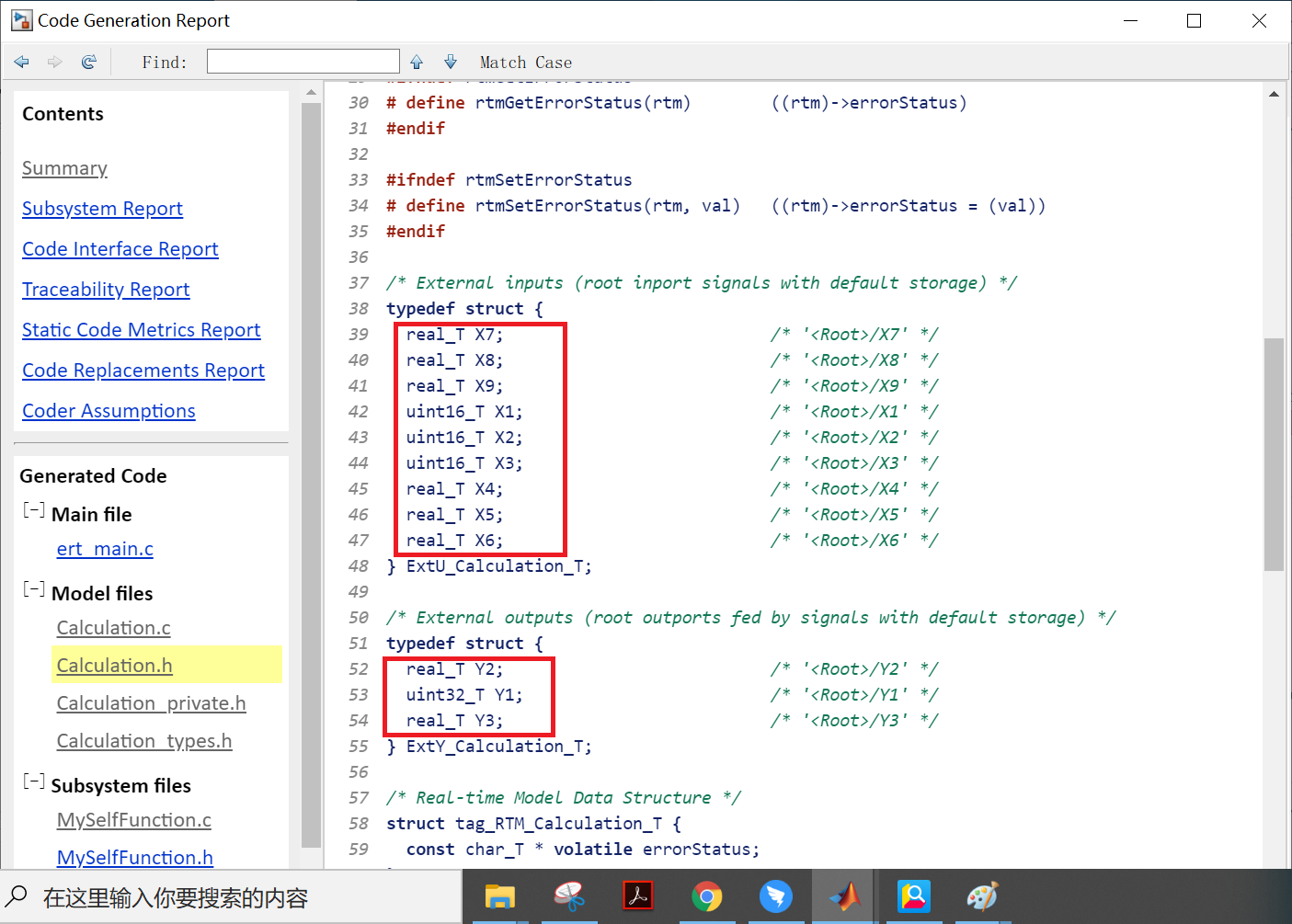Click line 42 'uint16_T X1;' declaration
The image size is (1292, 924).
click(x=464, y=412)
